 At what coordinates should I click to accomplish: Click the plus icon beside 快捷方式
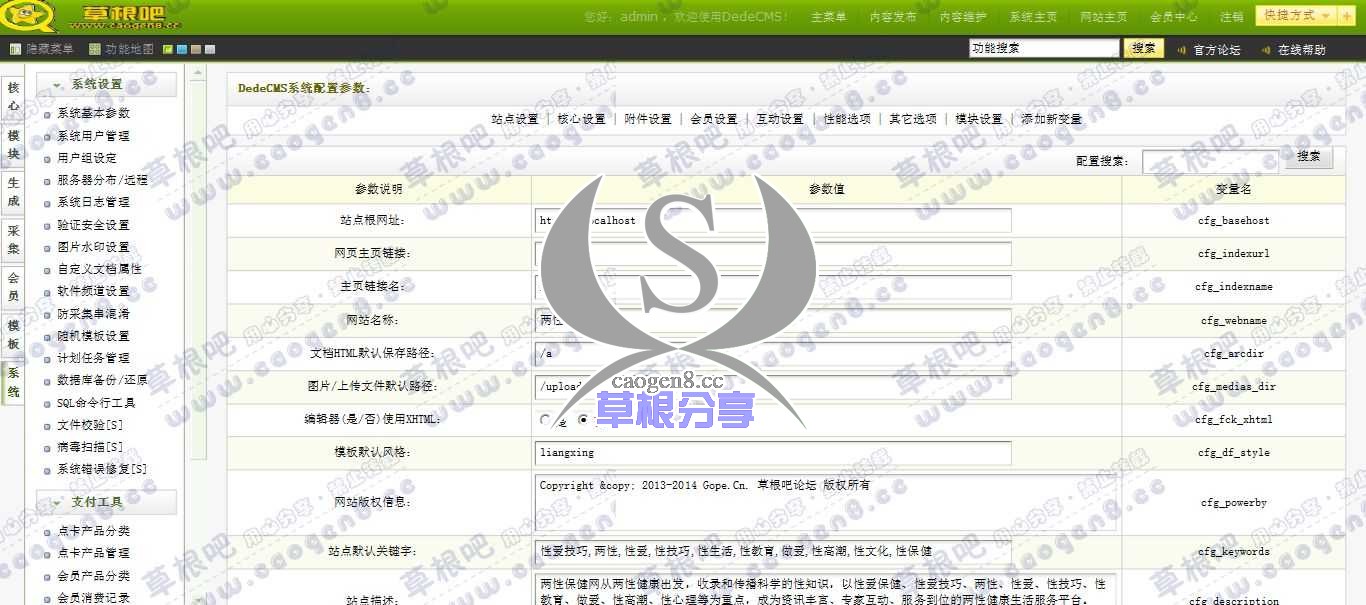[1346, 16]
